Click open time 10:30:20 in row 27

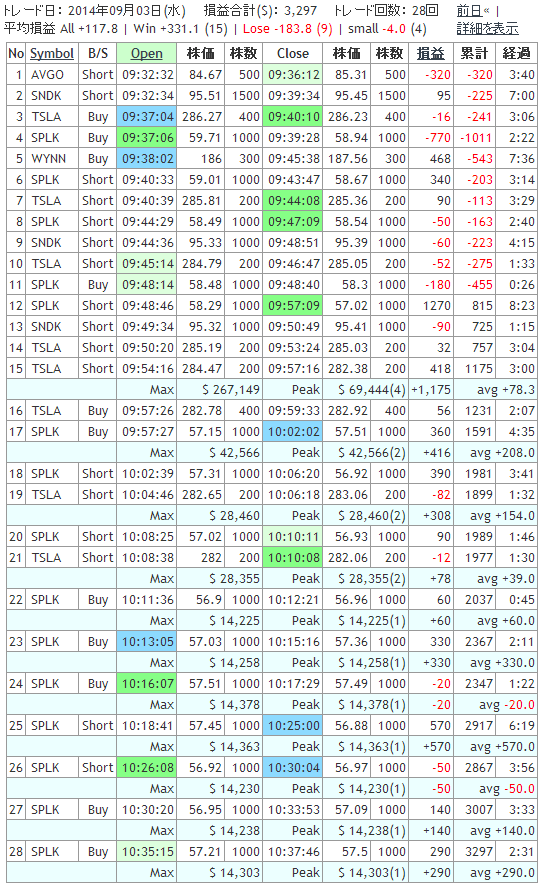pos(146,810)
